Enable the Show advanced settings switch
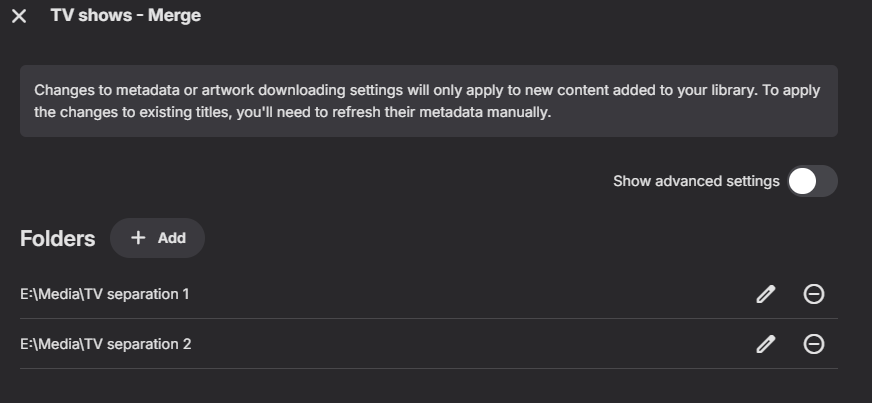Image resolution: width=872 pixels, height=403 pixels. click(811, 181)
